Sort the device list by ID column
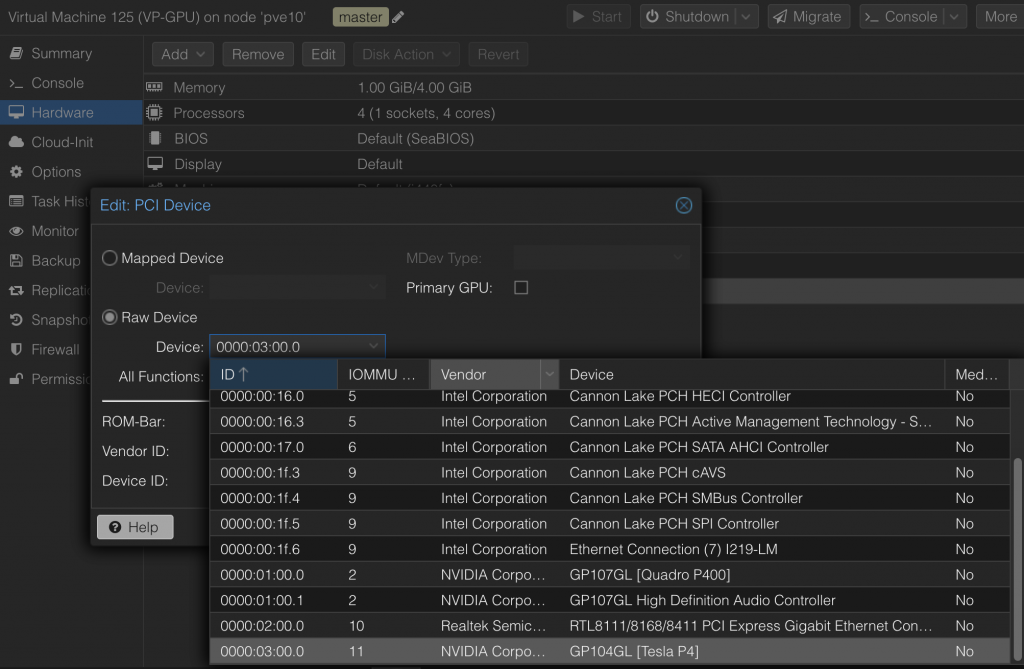The height and width of the screenshot is (669, 1024). [x=274, y=374]
